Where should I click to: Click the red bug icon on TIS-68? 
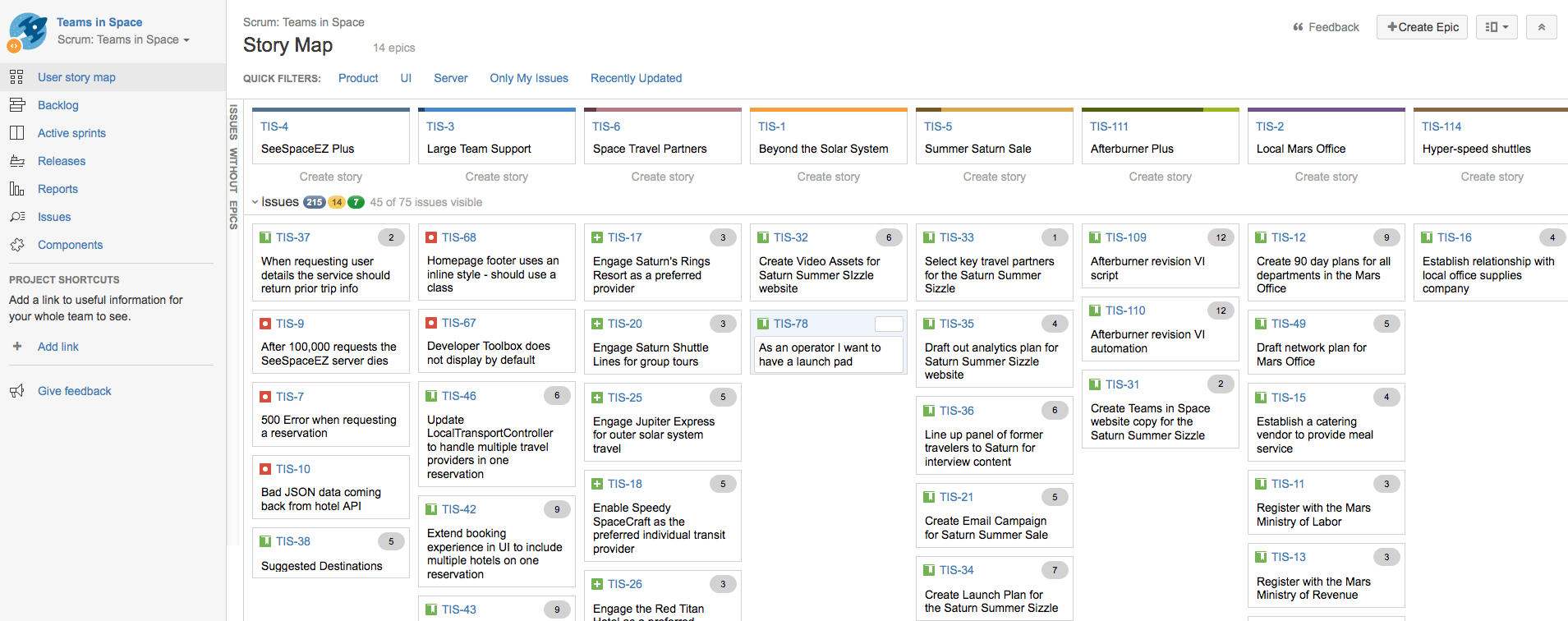(431, 237)
